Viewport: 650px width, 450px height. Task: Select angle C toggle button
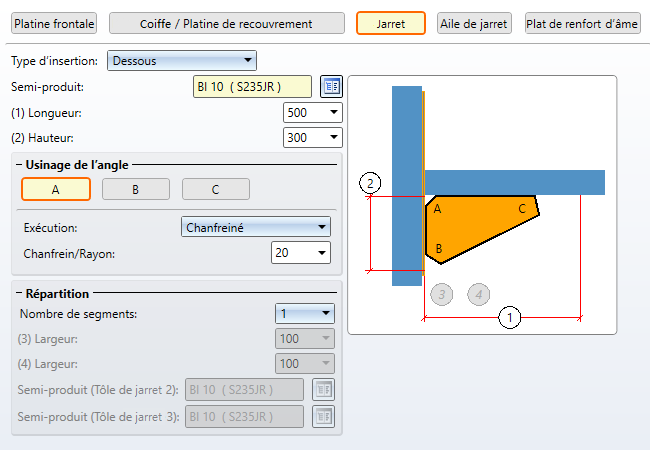(215, 188)
